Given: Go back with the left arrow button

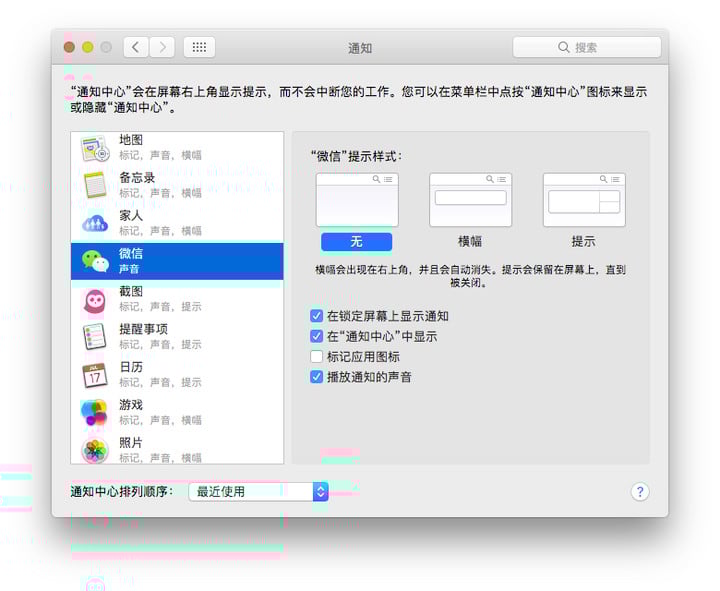Looking at the screenshot, I should [135, 47].
